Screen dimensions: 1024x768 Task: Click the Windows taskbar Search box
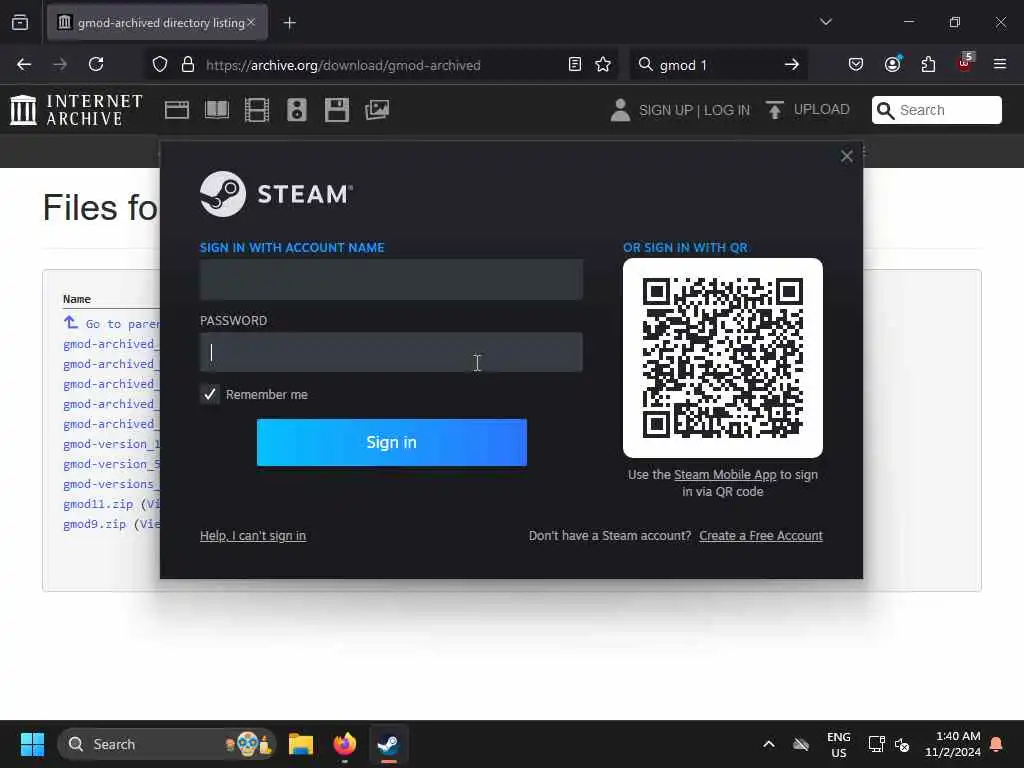coord(167,744)
